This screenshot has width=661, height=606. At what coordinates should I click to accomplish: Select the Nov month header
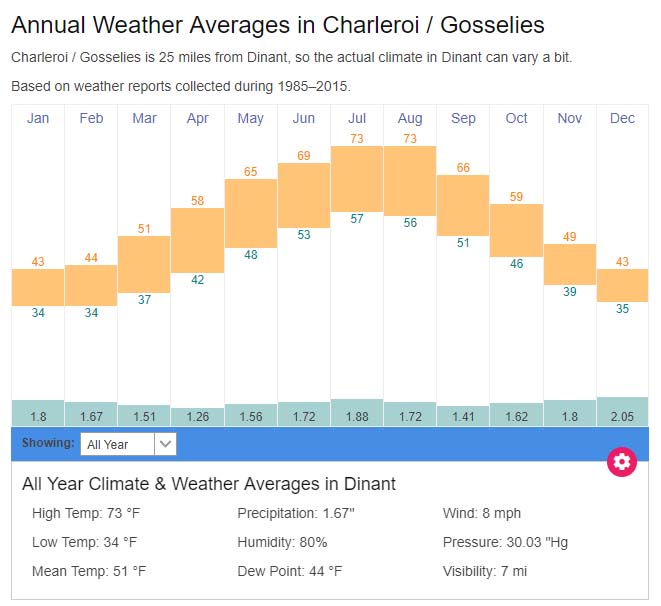tap(569, 118)
